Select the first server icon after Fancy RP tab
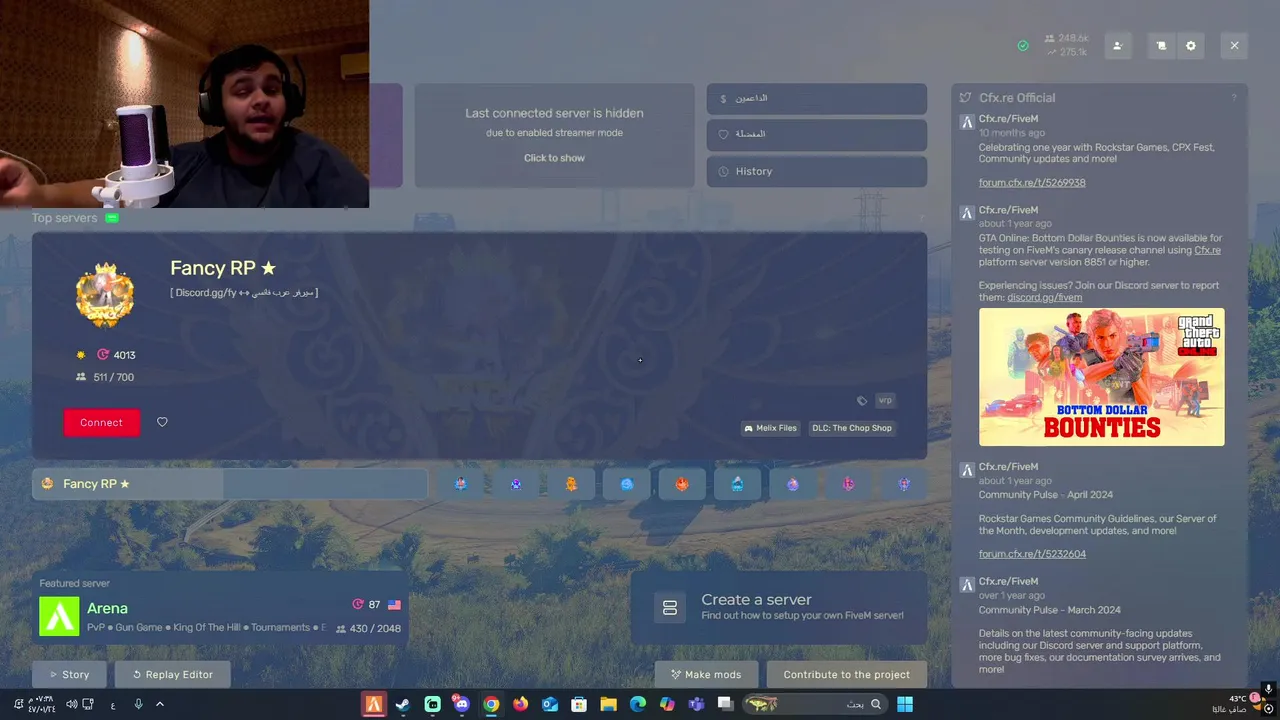1280x720 pixels. 460,484
